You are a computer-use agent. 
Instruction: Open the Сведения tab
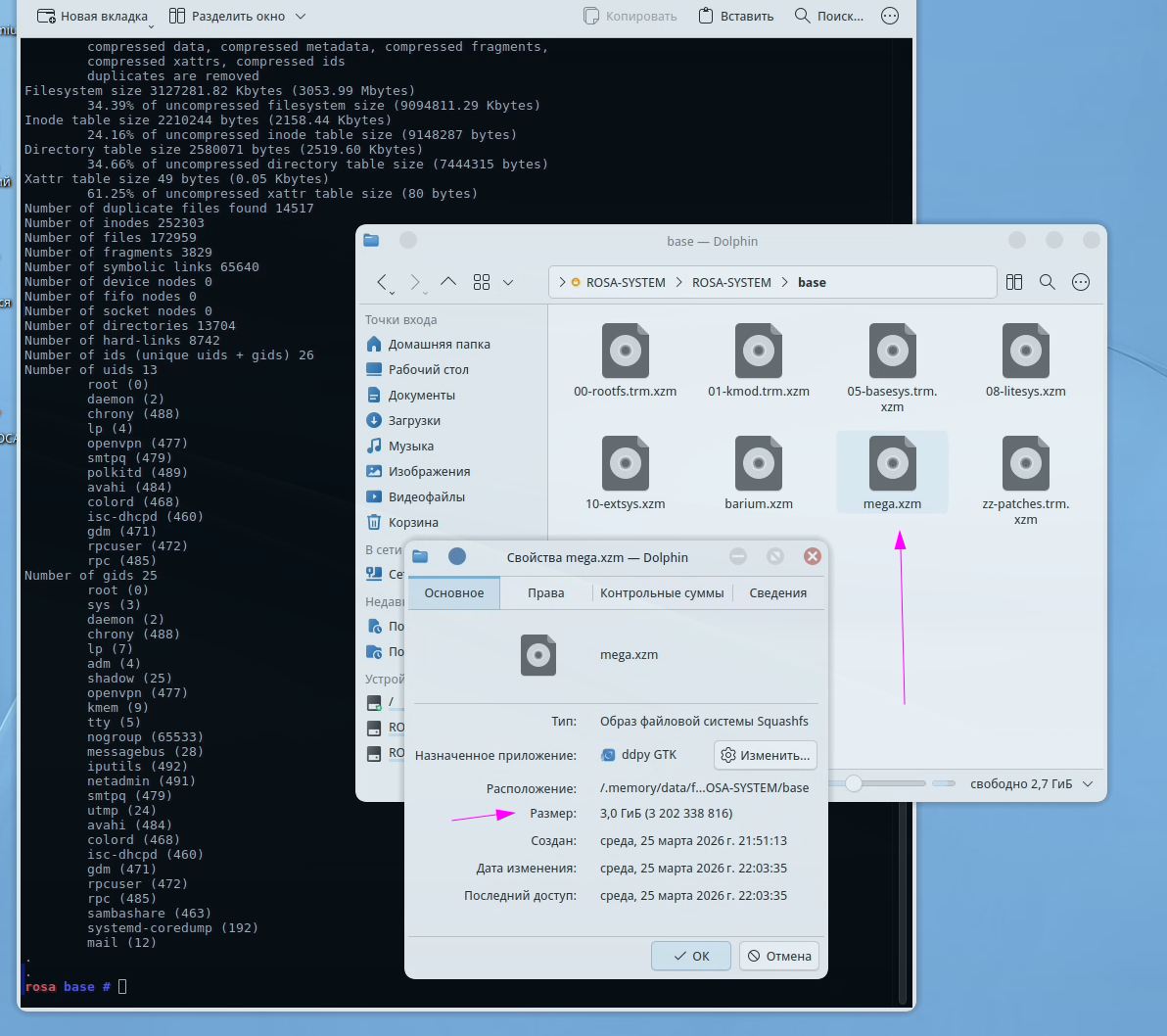coord(777,592)
